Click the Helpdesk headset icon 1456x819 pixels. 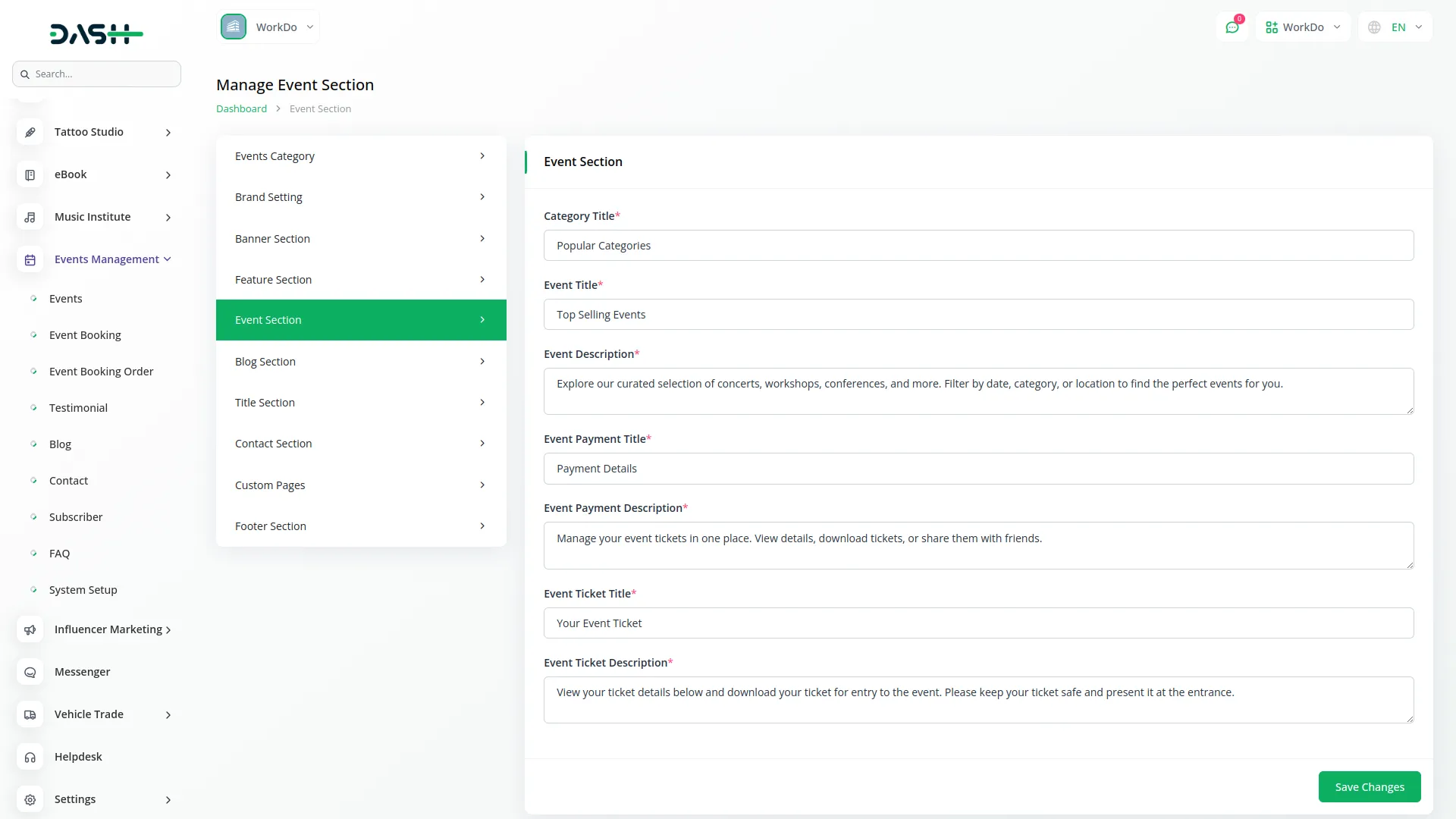(x=30, y=758)
